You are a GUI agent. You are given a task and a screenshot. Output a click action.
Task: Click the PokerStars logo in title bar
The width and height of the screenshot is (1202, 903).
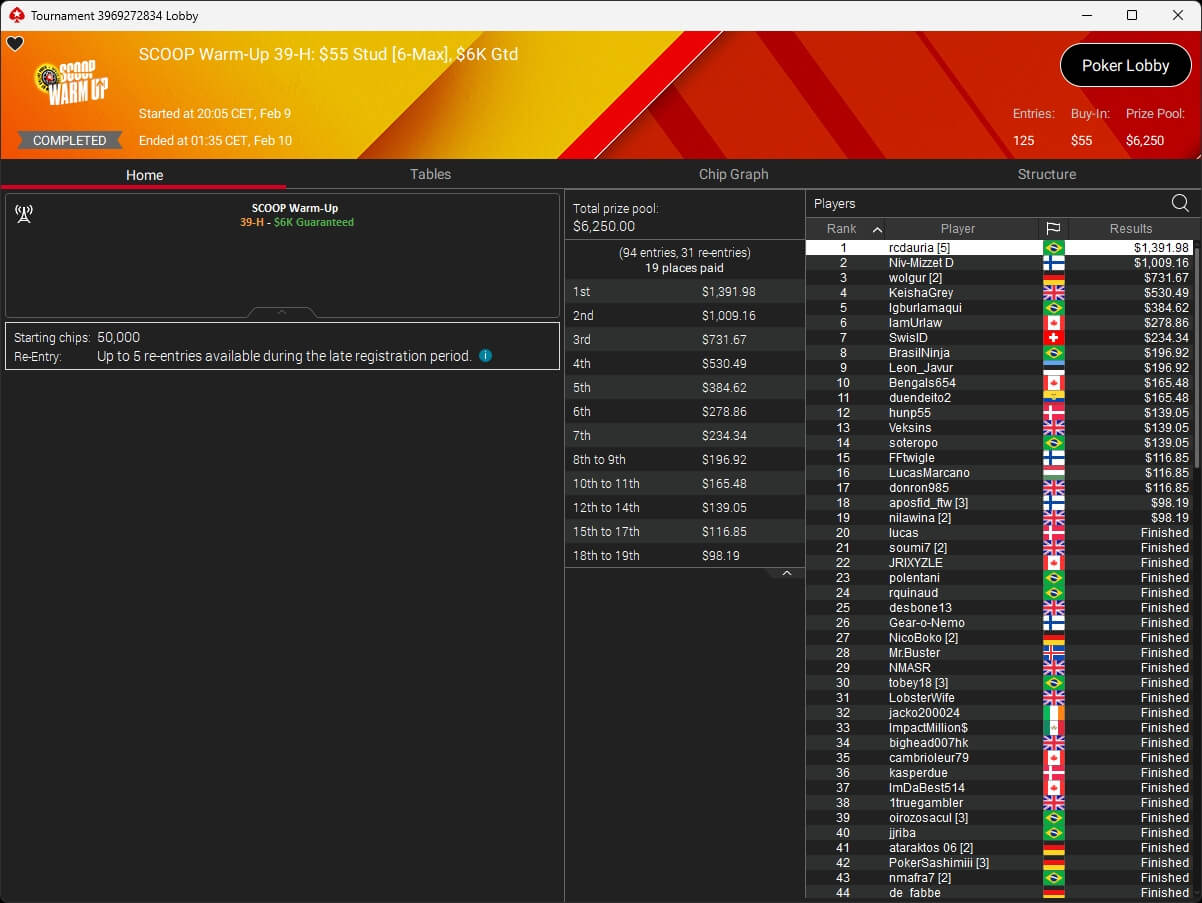pos(15,16)
